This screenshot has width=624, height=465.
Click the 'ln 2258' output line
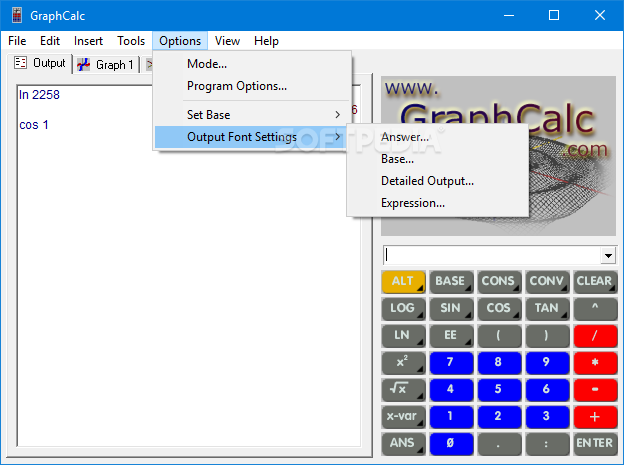(x=39, y=95)
